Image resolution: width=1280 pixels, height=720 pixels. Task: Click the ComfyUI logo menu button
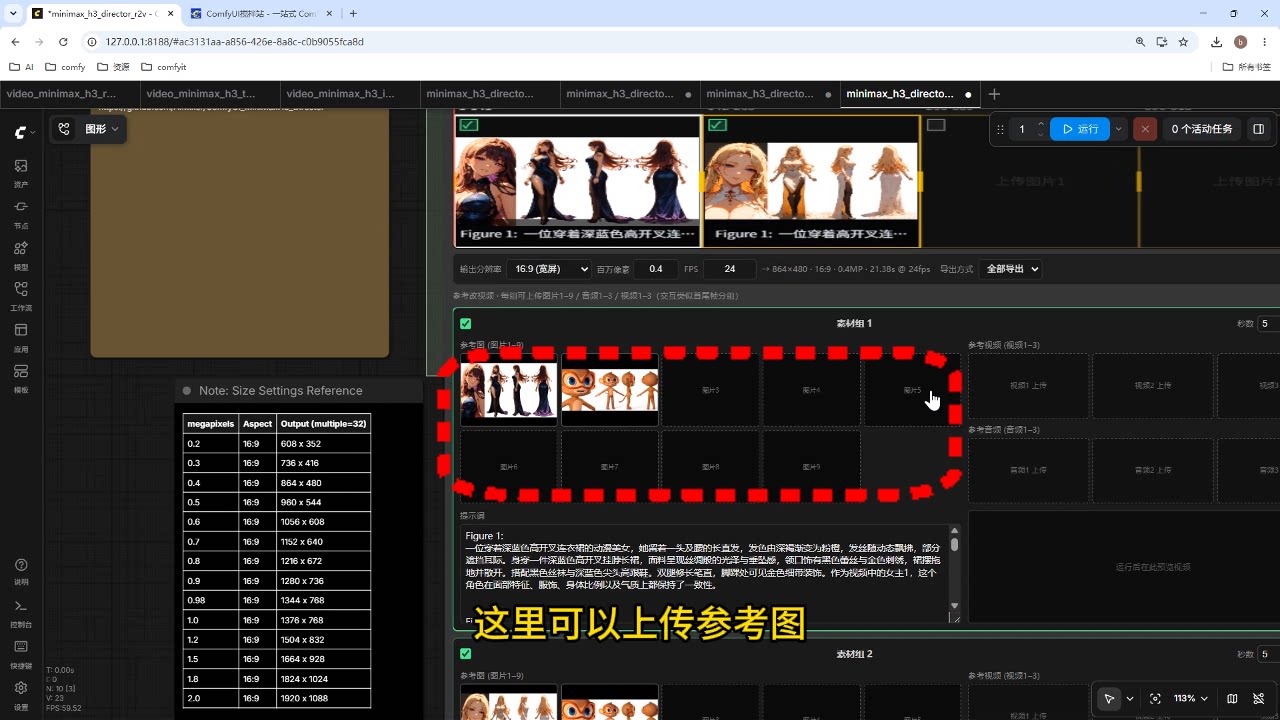(x=24, y=132)
